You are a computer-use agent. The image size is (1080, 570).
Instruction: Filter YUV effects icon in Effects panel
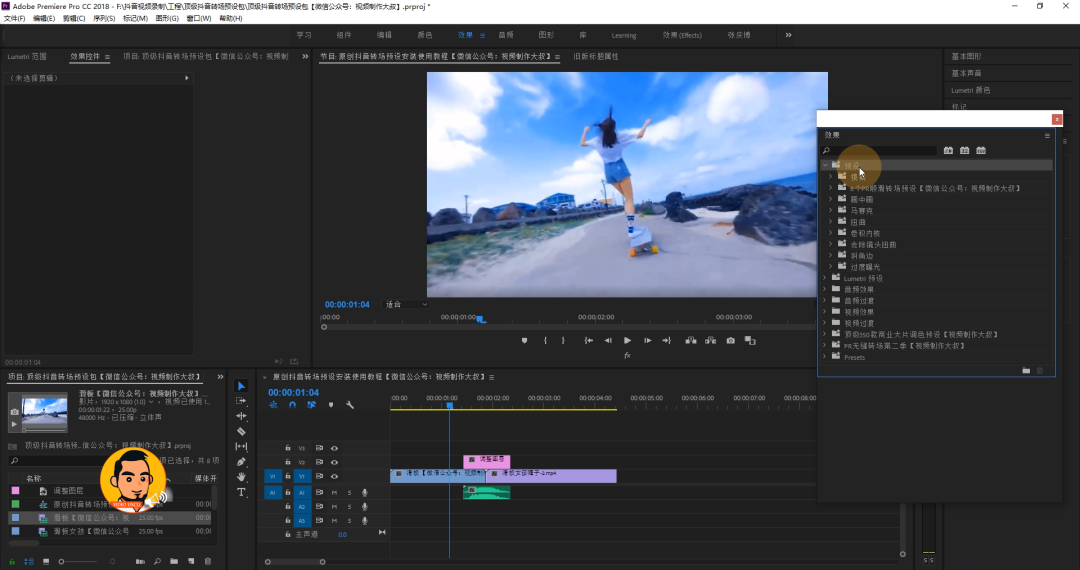[x=981, y=150]
